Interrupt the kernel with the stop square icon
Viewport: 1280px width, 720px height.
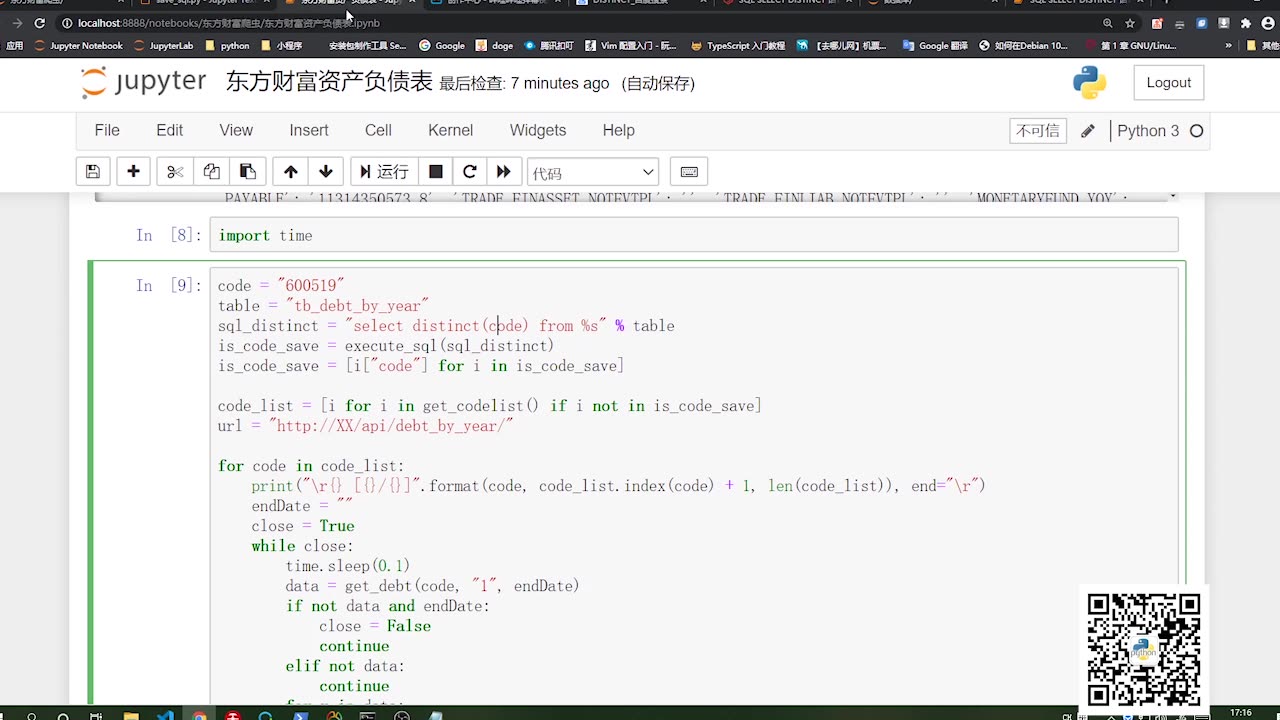pos(435,172)
